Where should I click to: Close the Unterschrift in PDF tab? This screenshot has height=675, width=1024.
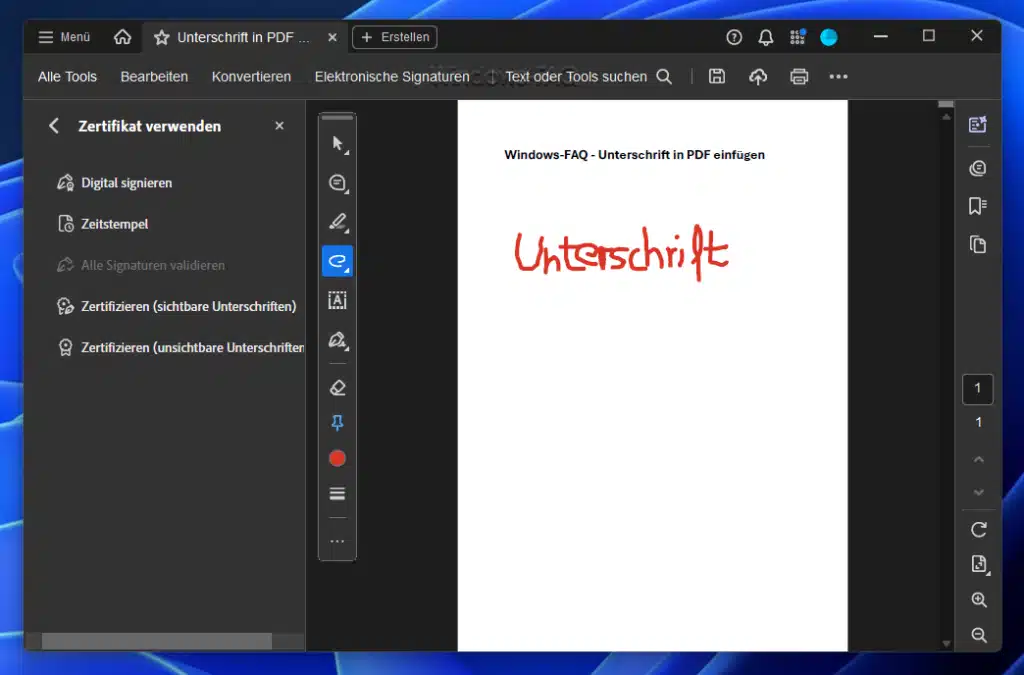pyautogui.click(x=332, y=38)
